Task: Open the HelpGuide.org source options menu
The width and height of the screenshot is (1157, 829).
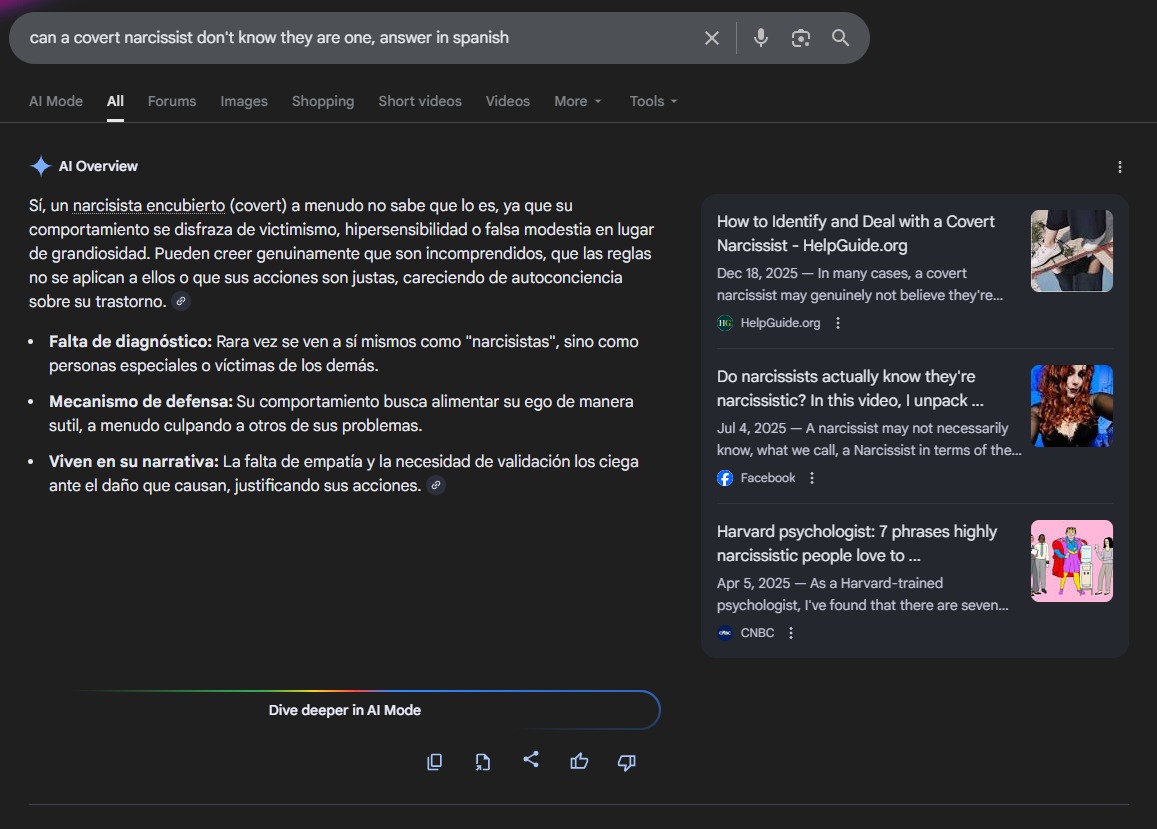Action: click(838, 323)
